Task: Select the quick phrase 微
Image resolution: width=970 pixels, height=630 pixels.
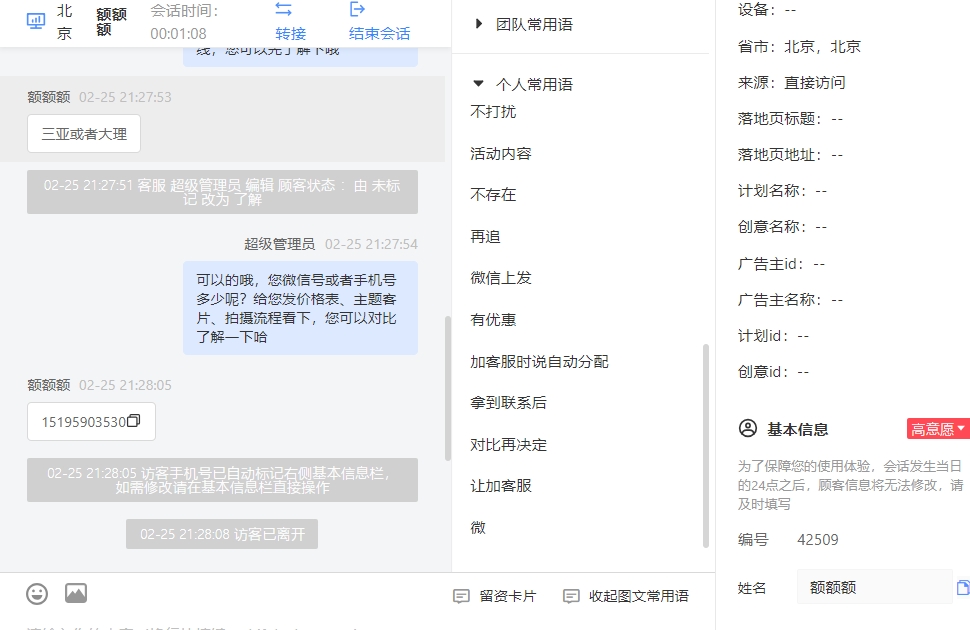Action: click(478, 527)
